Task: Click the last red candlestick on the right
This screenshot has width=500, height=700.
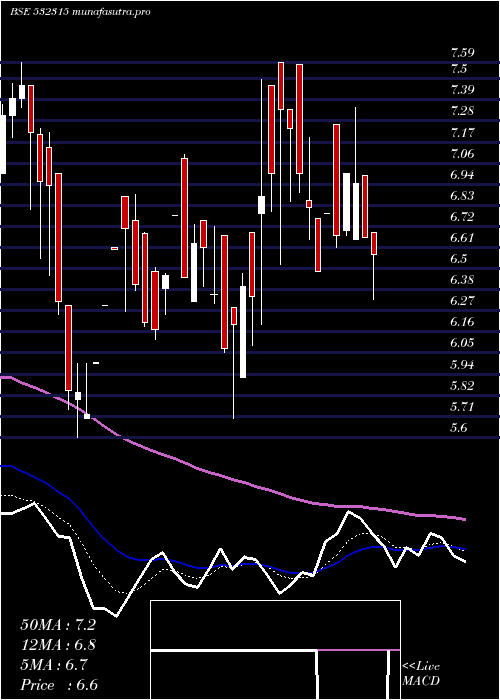Action: point(374,243)
